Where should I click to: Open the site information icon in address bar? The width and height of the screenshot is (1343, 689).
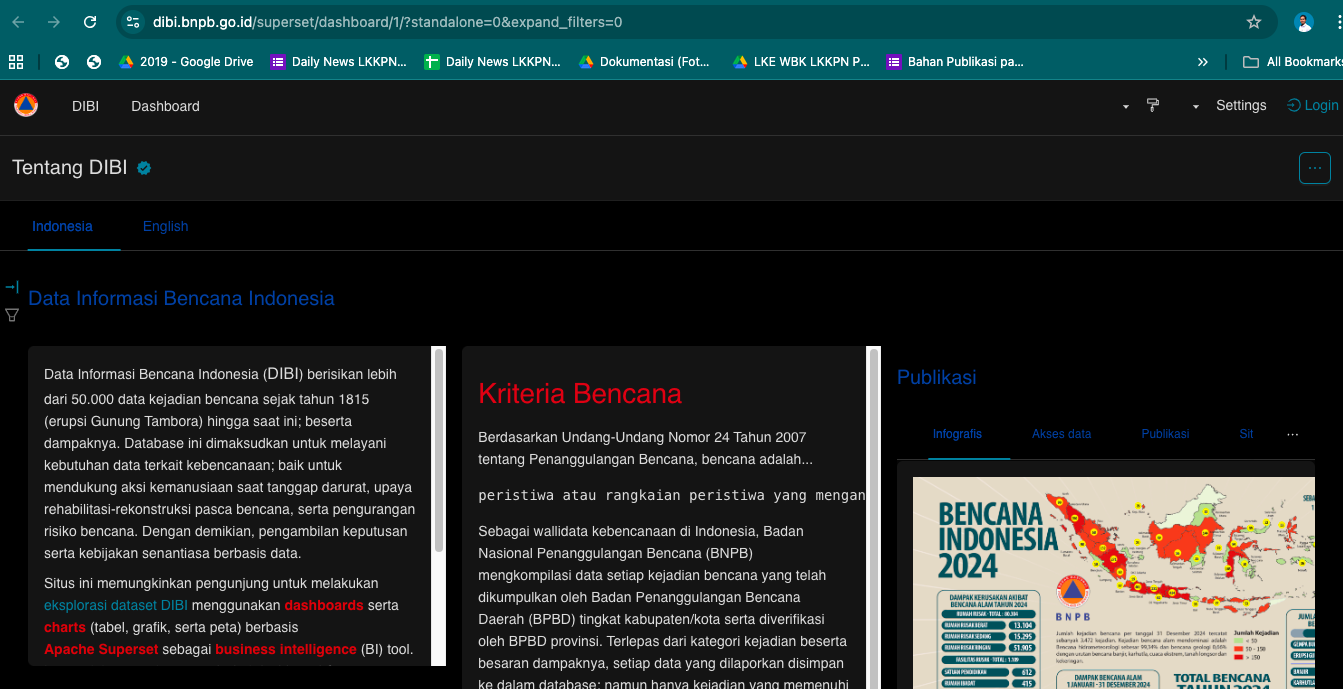tap(133, 22)
